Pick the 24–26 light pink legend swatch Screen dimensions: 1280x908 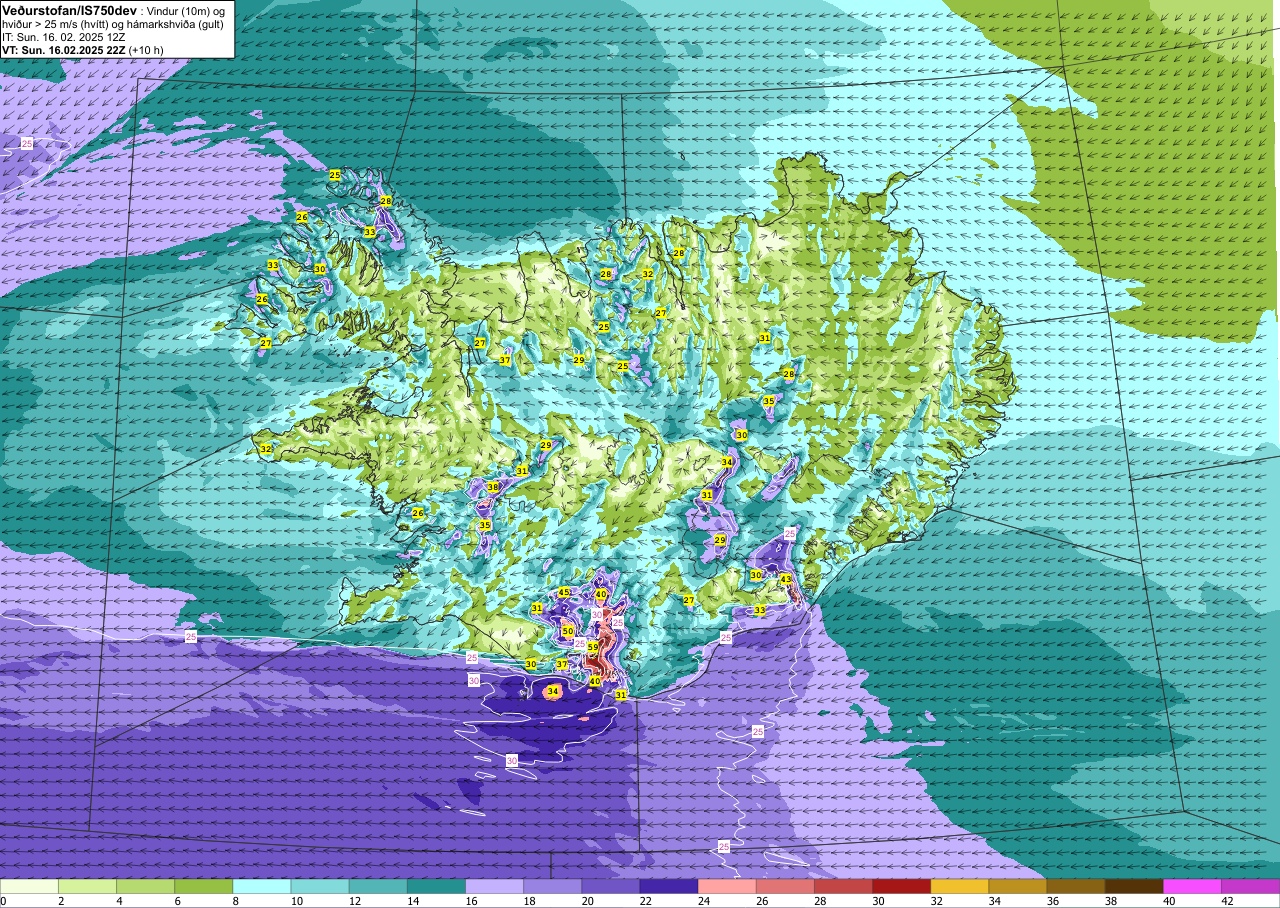pos(727,886)
